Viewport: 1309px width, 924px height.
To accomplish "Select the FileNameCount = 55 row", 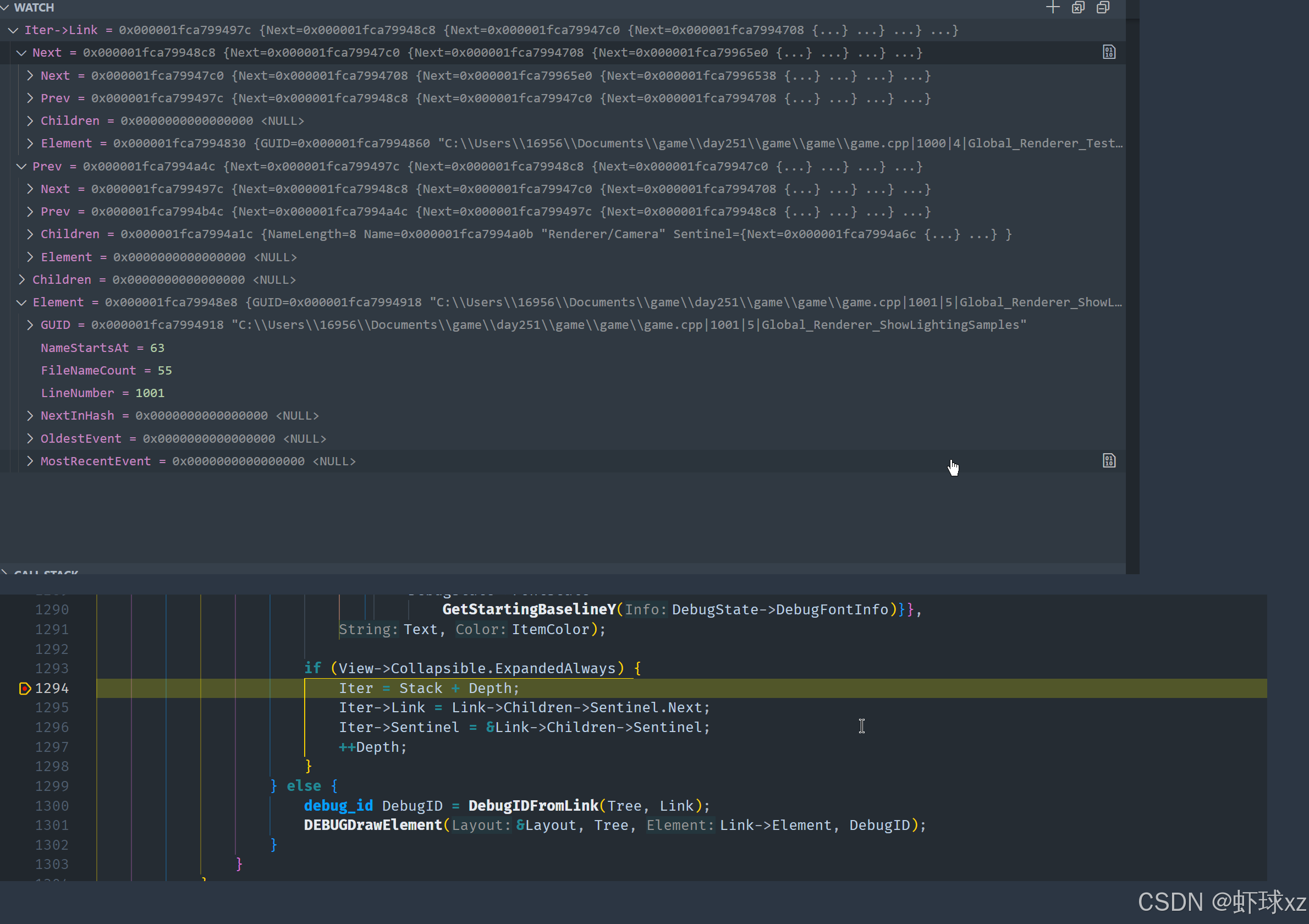I will [106, 371].
